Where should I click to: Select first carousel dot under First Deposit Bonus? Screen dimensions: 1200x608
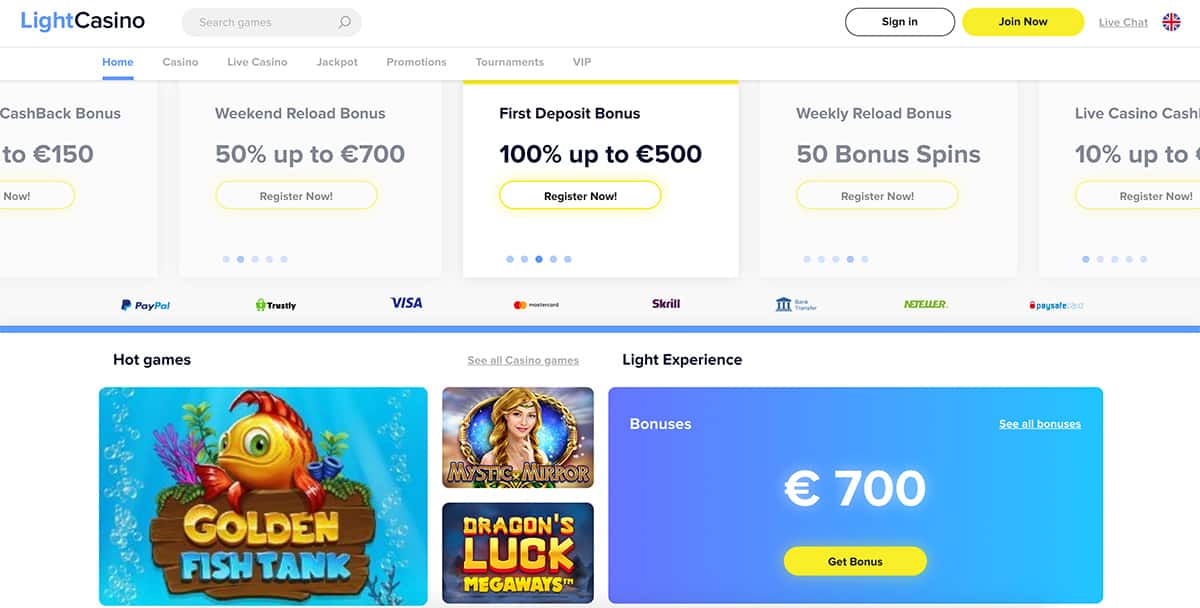point(510,259)
